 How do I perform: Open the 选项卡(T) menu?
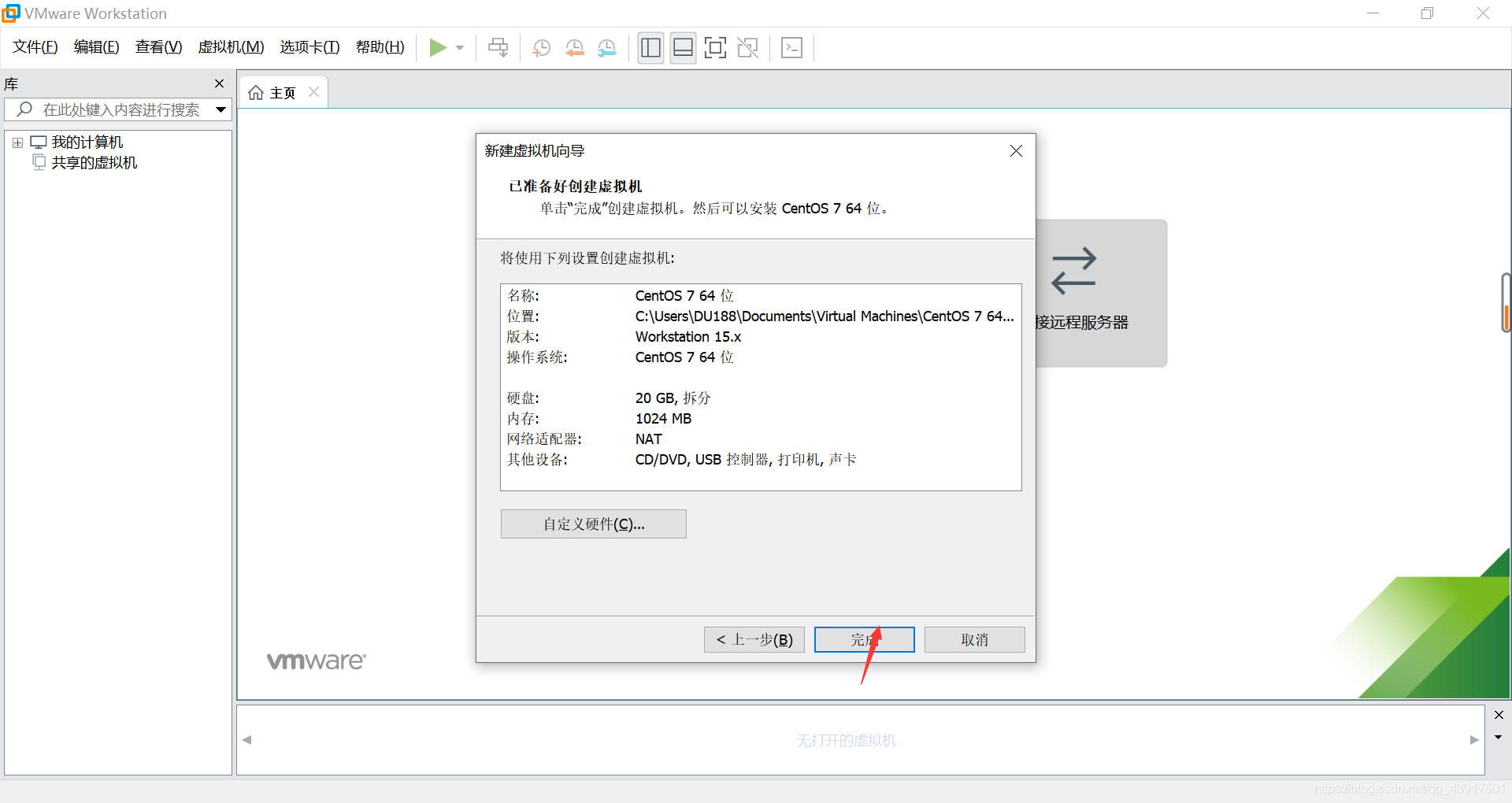coord(309,47)
